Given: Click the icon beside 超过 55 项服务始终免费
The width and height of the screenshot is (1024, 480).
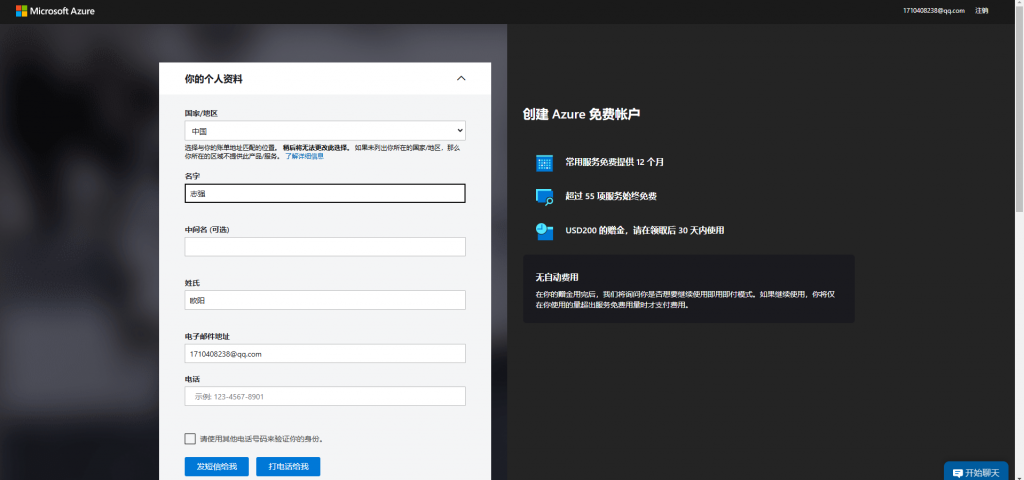Looking at the screenshot, I should [x=544, y=197].
